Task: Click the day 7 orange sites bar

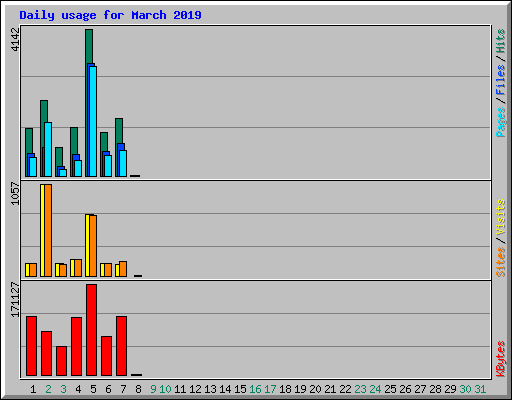Action: coord(123,269)
